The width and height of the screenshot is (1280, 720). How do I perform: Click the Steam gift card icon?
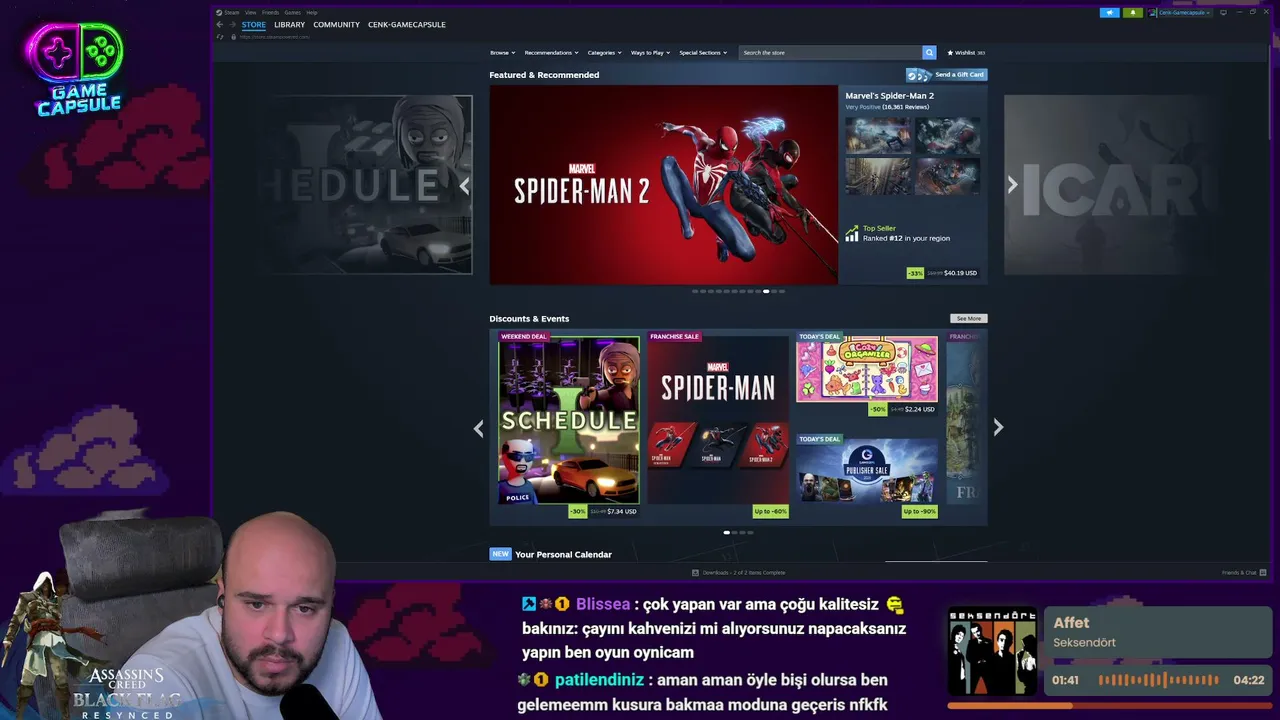919,75
